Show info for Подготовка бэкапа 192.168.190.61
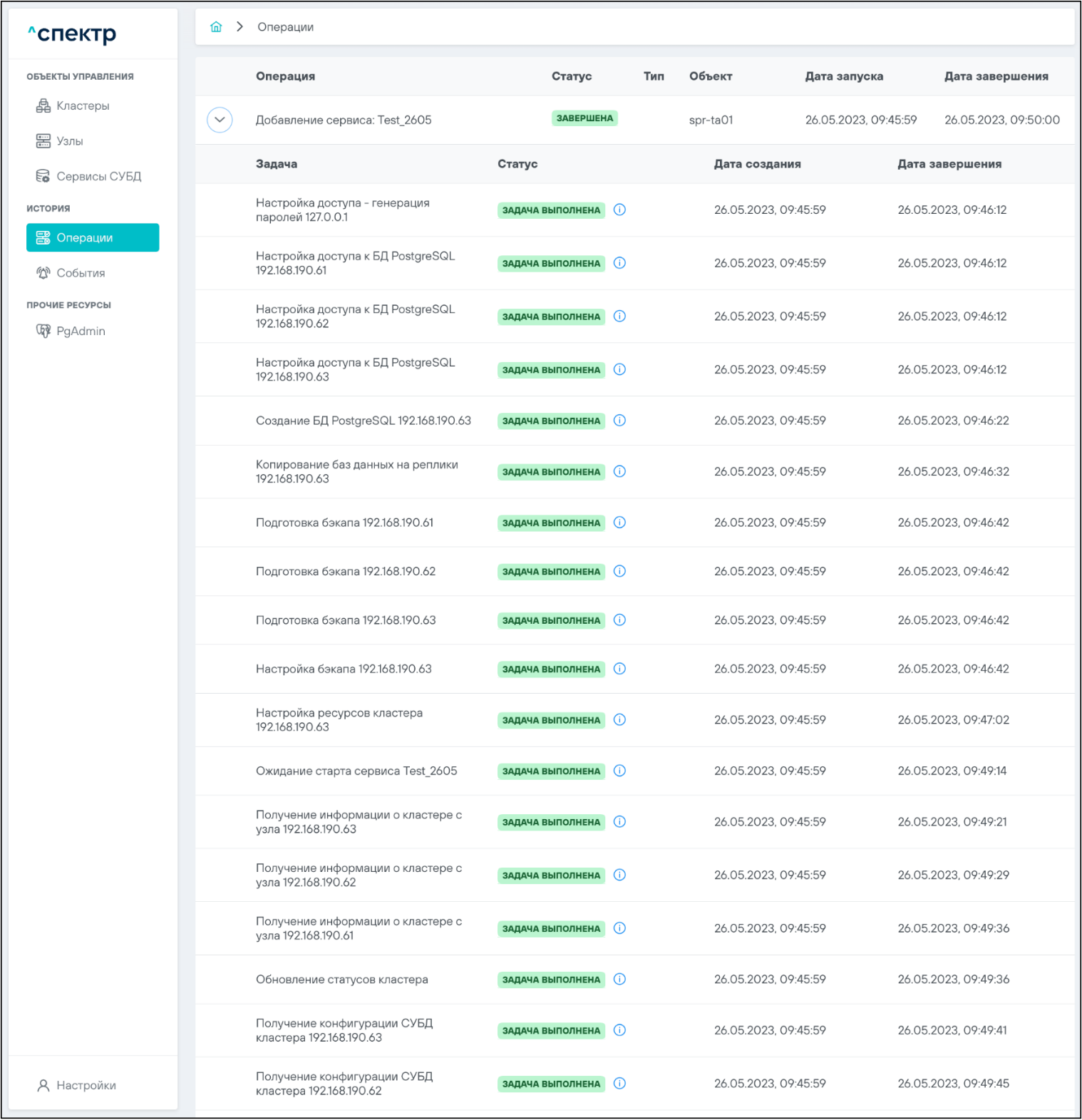Image resolution: width=1082 pixels, height=1120 pixels. pos(619,523)
